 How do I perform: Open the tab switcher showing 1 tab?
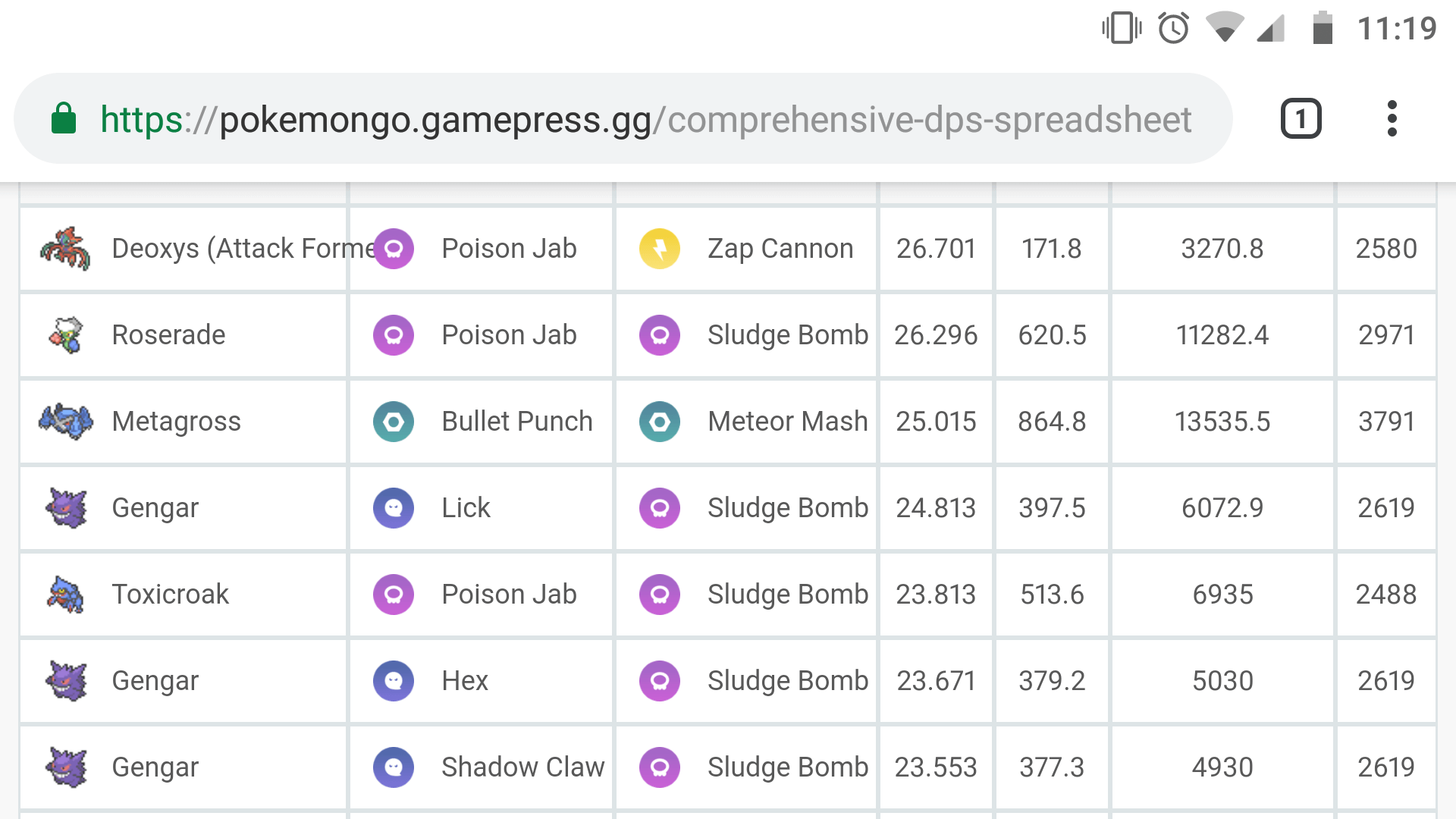tap(1301, 119)
